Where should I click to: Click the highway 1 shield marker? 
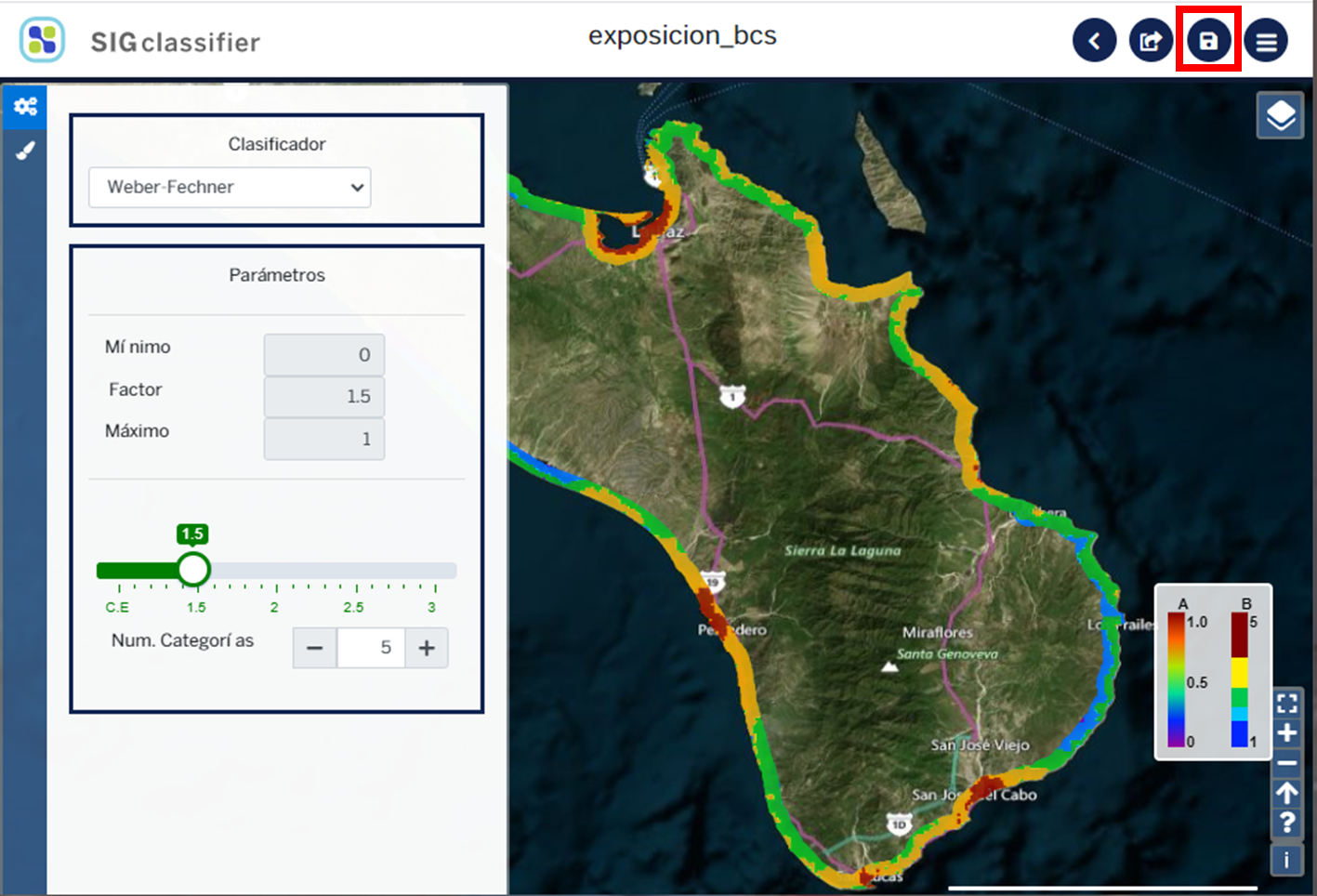(732, 397)
